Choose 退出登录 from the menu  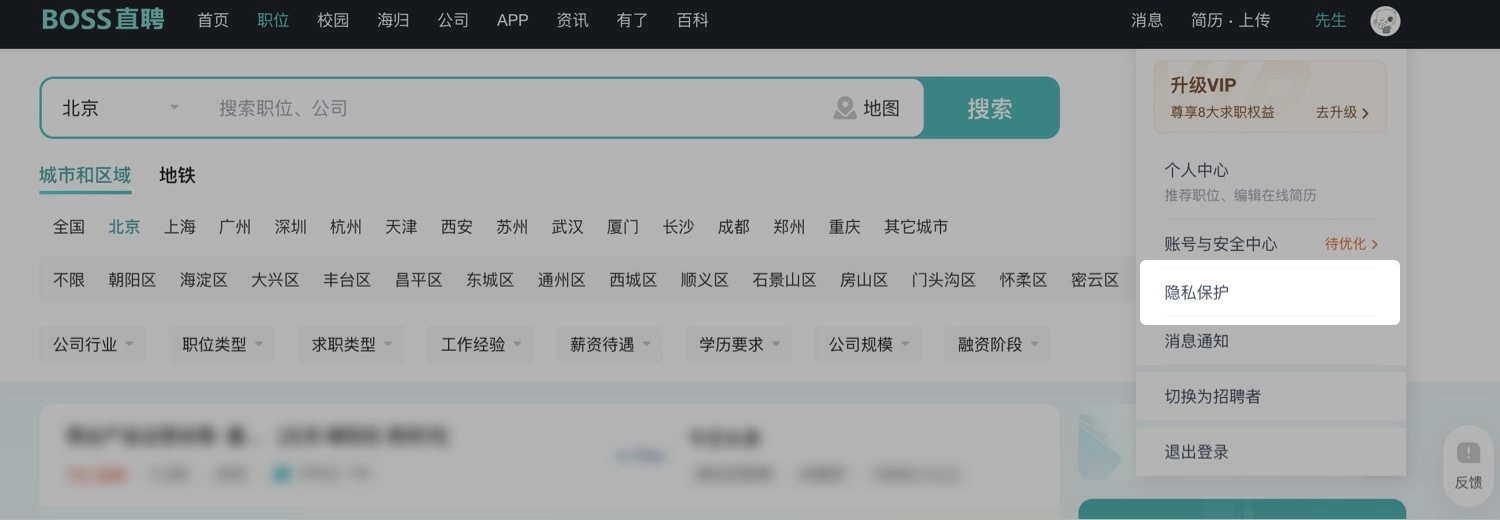(1197, 452)
